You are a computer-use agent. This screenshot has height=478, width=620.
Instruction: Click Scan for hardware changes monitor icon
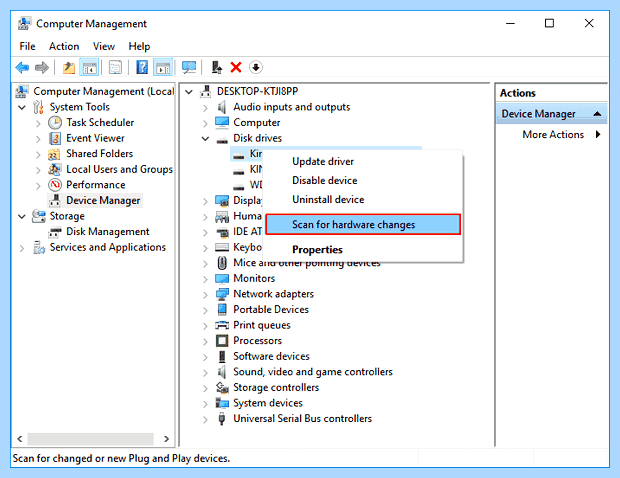point(189,68)
